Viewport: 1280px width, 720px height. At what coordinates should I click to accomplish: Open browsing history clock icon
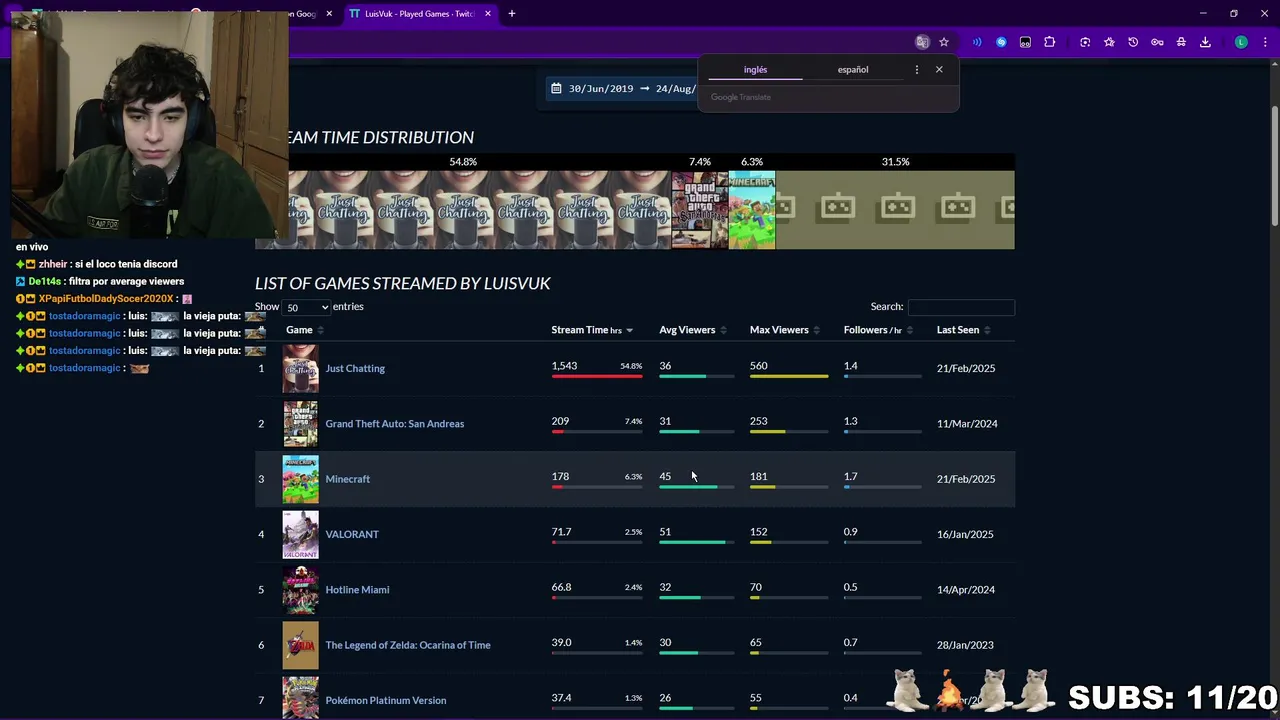click(1133, 42)
